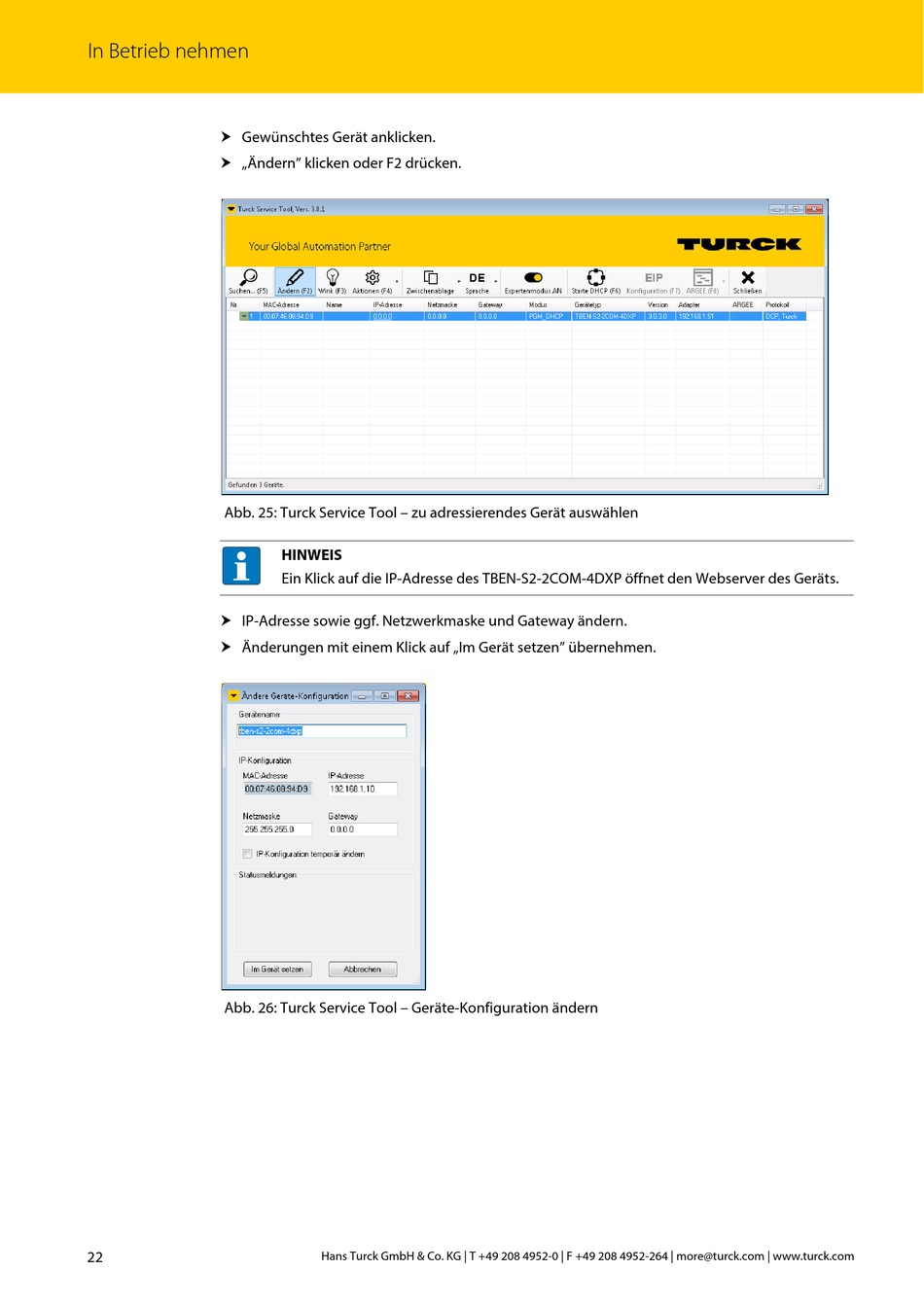Click the 'Gefunden 3 Geräte.' status bar text
The image size is (924, 1306).
tap(256, 484)
